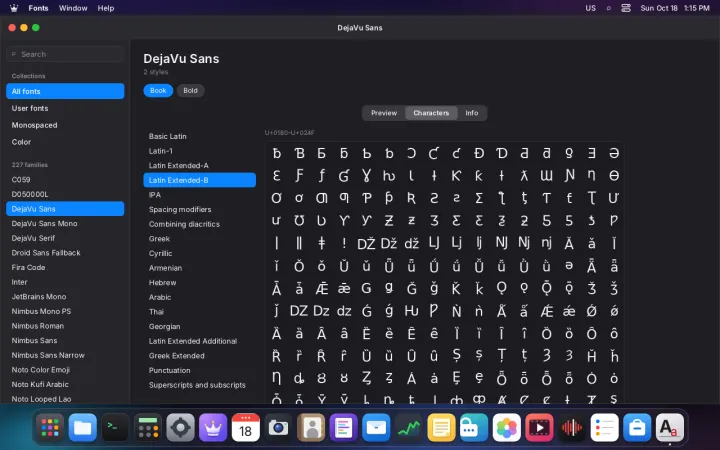Choose Nimbus Roman family
The image size is (720, 450).
pyautogui.click(x=65, y=326)
